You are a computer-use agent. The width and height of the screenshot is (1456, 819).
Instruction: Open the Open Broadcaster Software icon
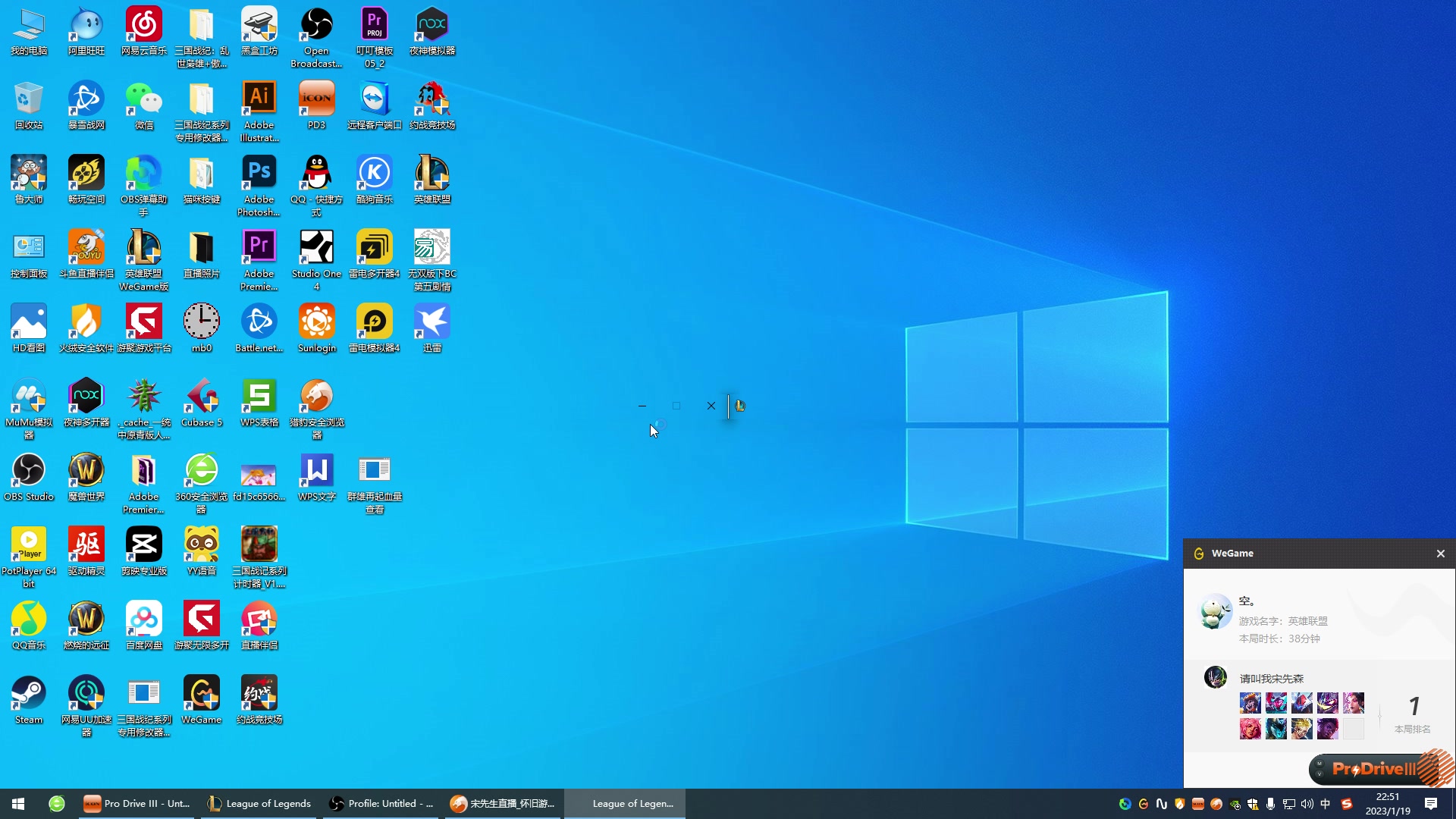point(316,24)
